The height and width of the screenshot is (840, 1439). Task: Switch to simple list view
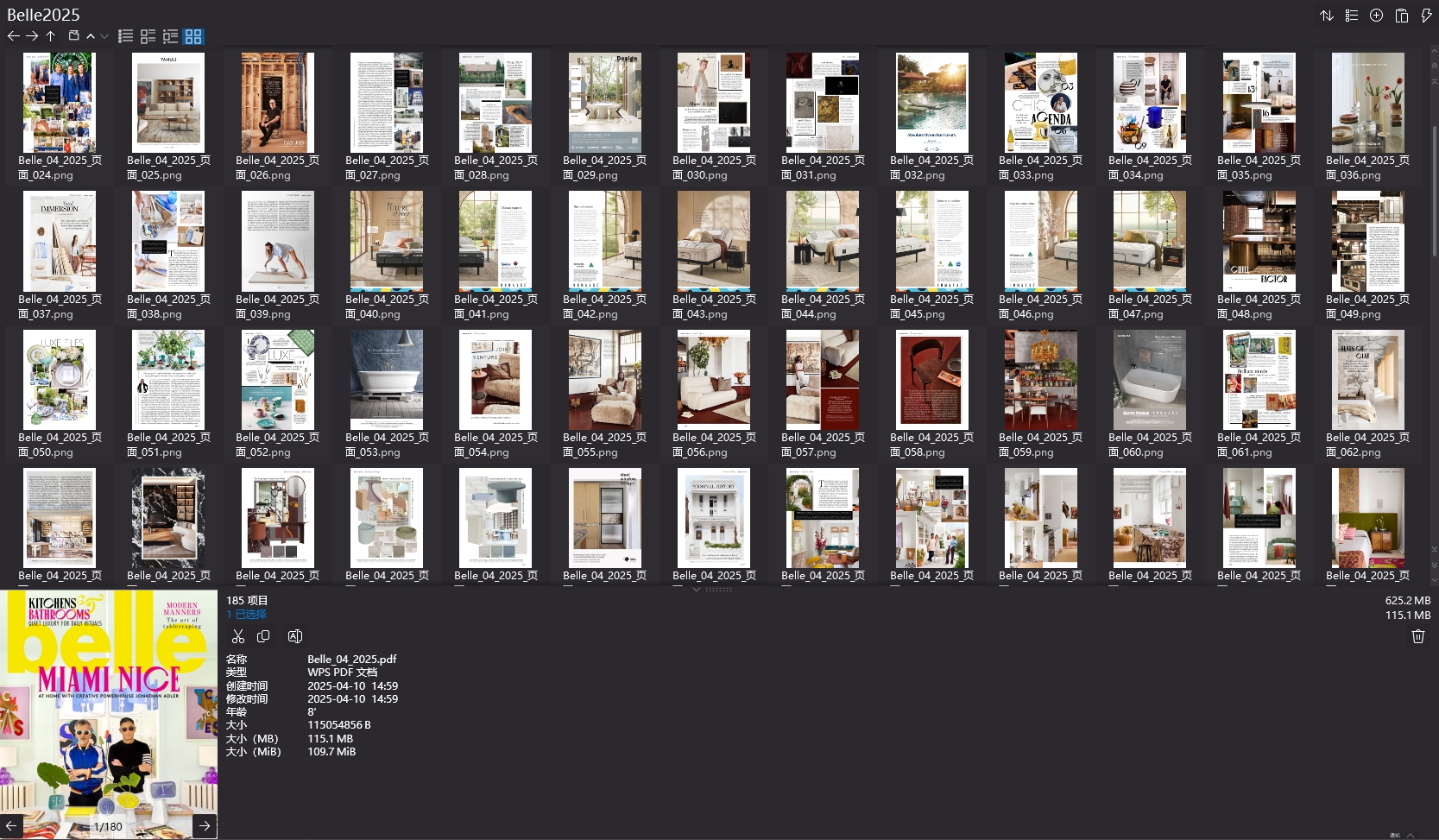(126, 36)
